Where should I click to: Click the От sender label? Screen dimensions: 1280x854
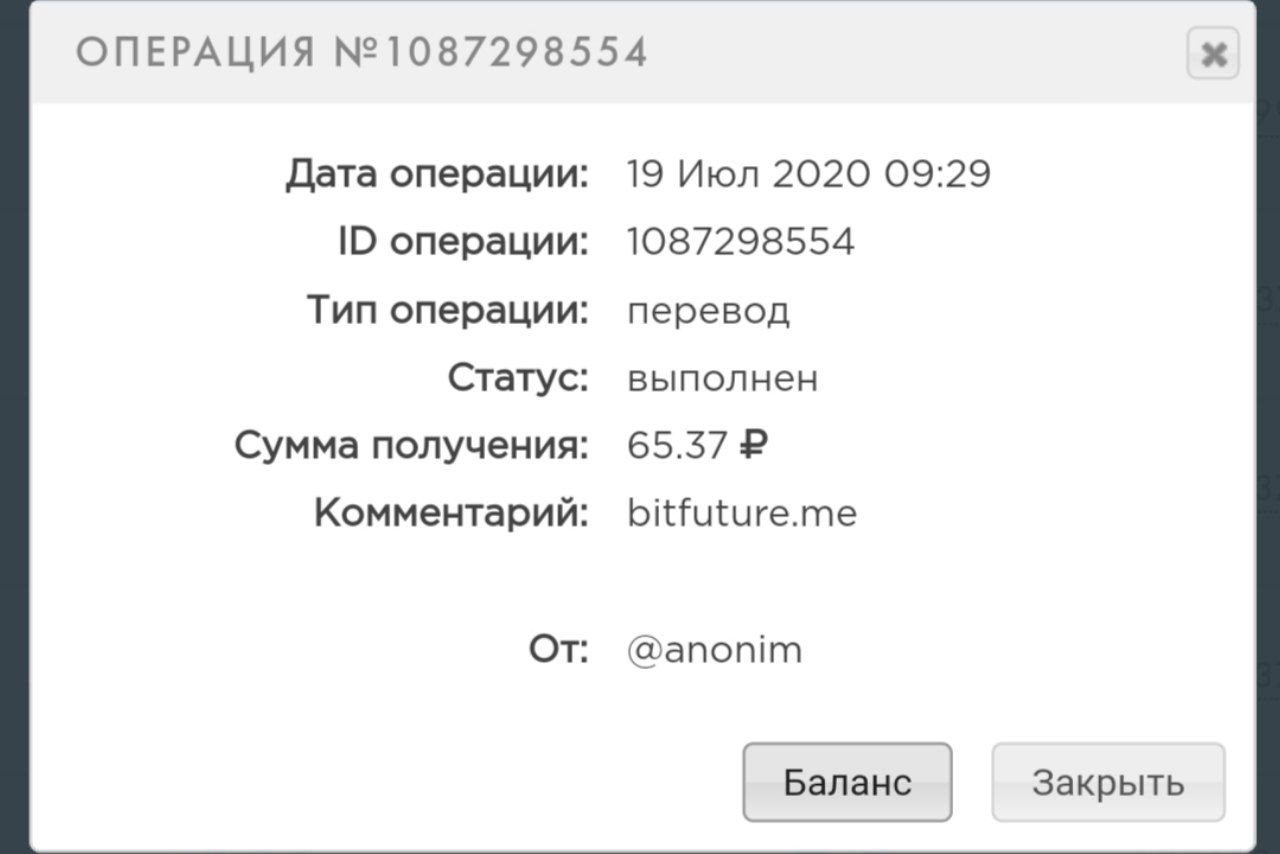pos(559,650)
